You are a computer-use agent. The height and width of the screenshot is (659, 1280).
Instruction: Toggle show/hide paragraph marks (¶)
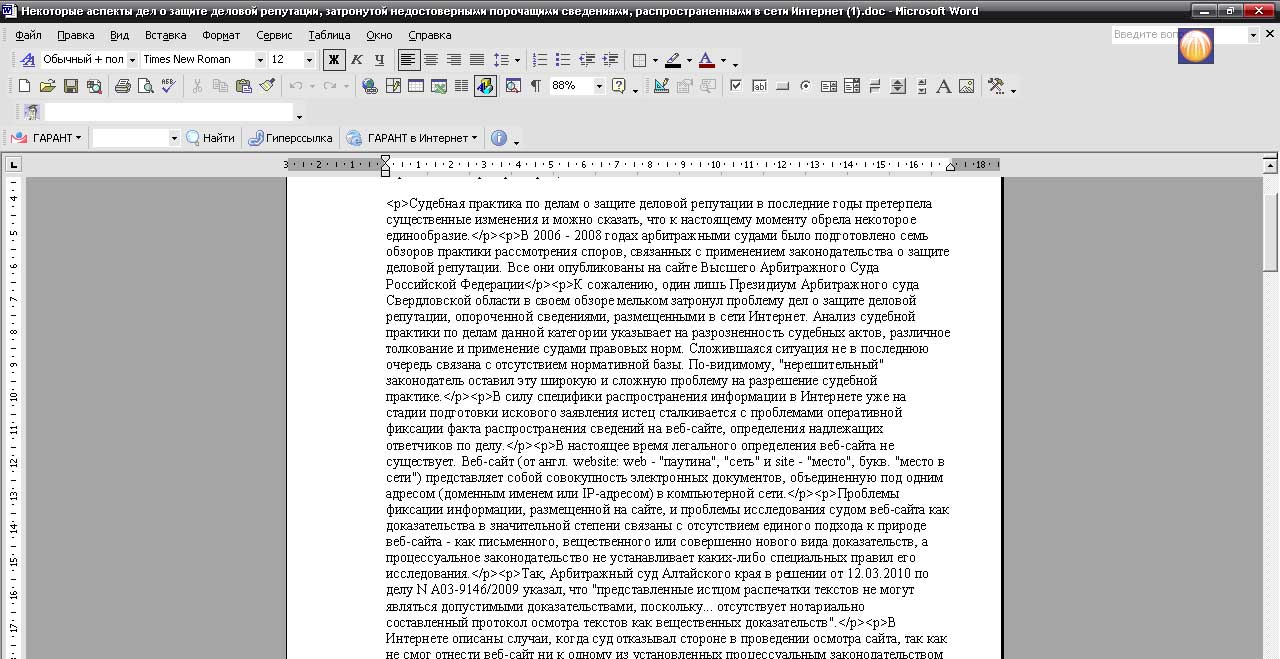click(x=536, y=86)
